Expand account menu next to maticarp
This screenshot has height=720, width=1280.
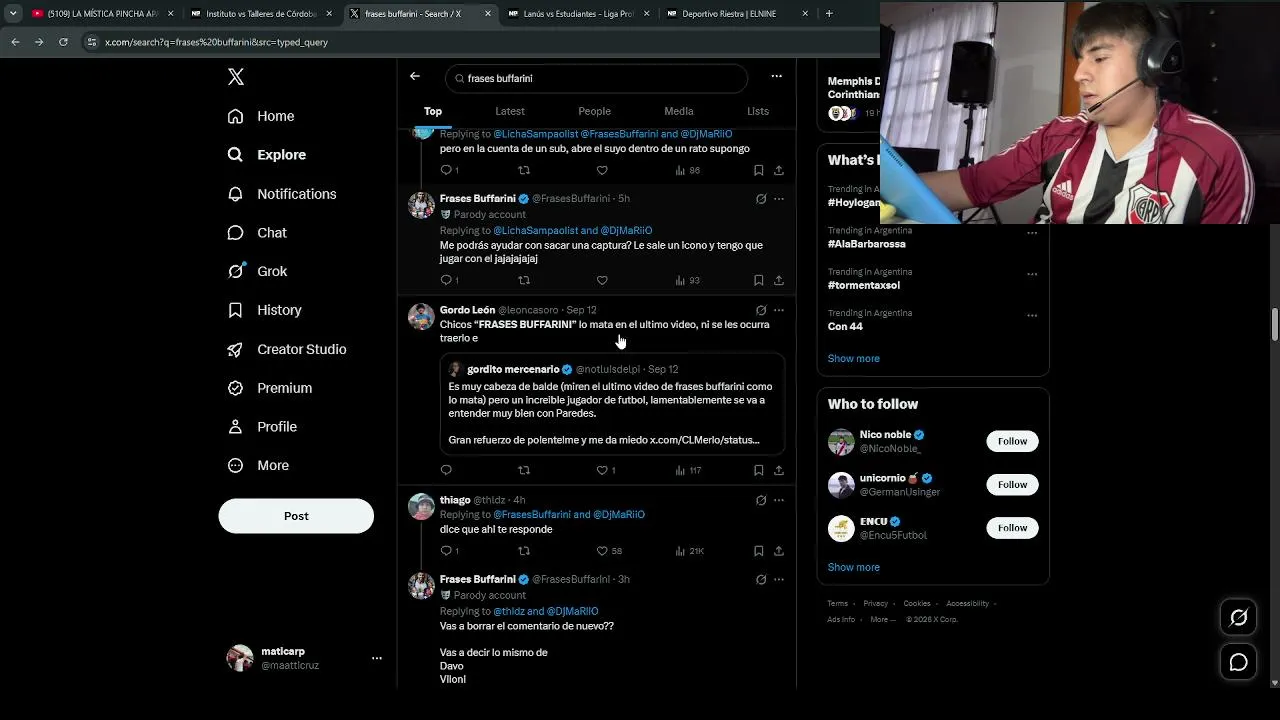pyautogui.click(x=377, y=658)
